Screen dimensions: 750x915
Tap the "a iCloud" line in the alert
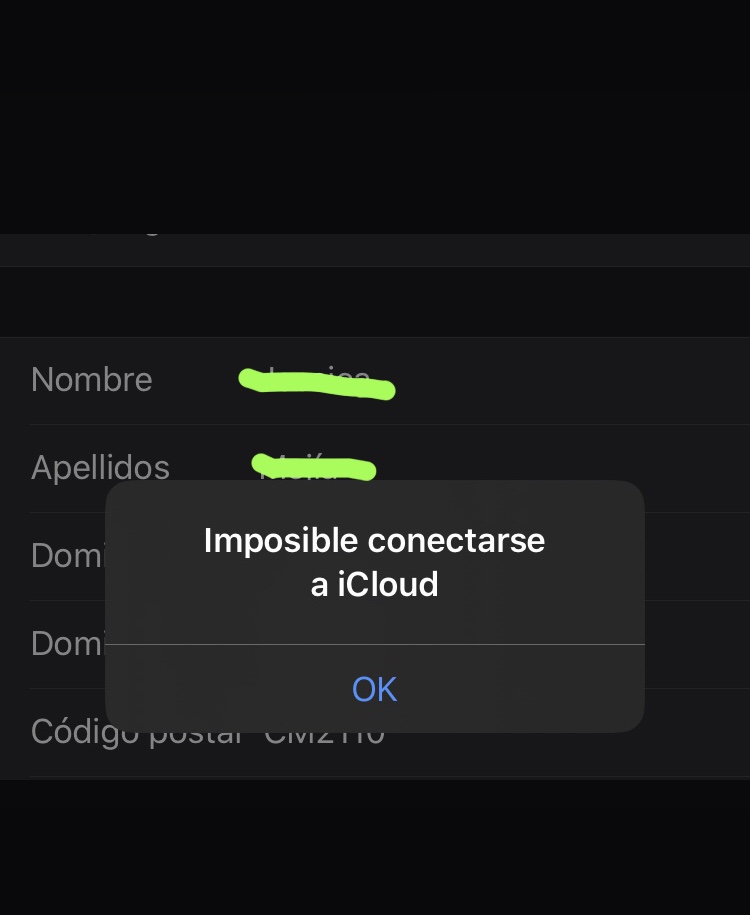pos(374,584)
